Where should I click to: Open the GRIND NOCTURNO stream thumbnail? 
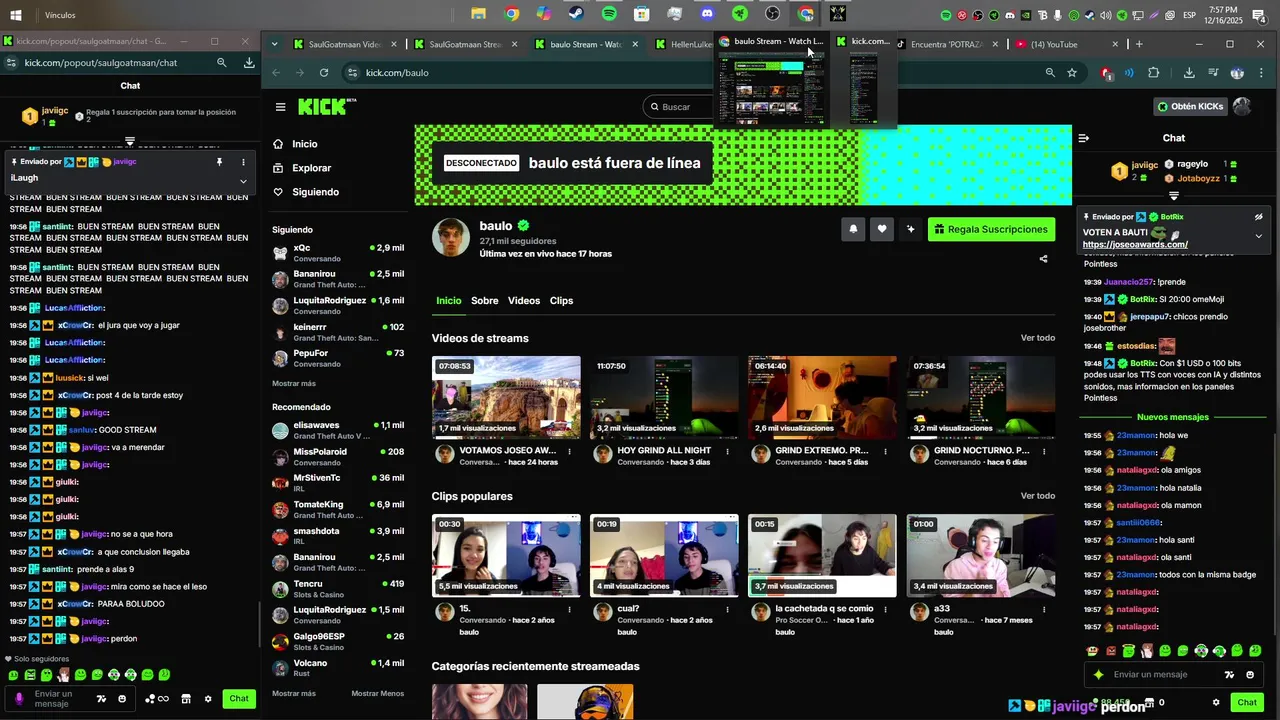pyautogui.click(x=981, y=397)
